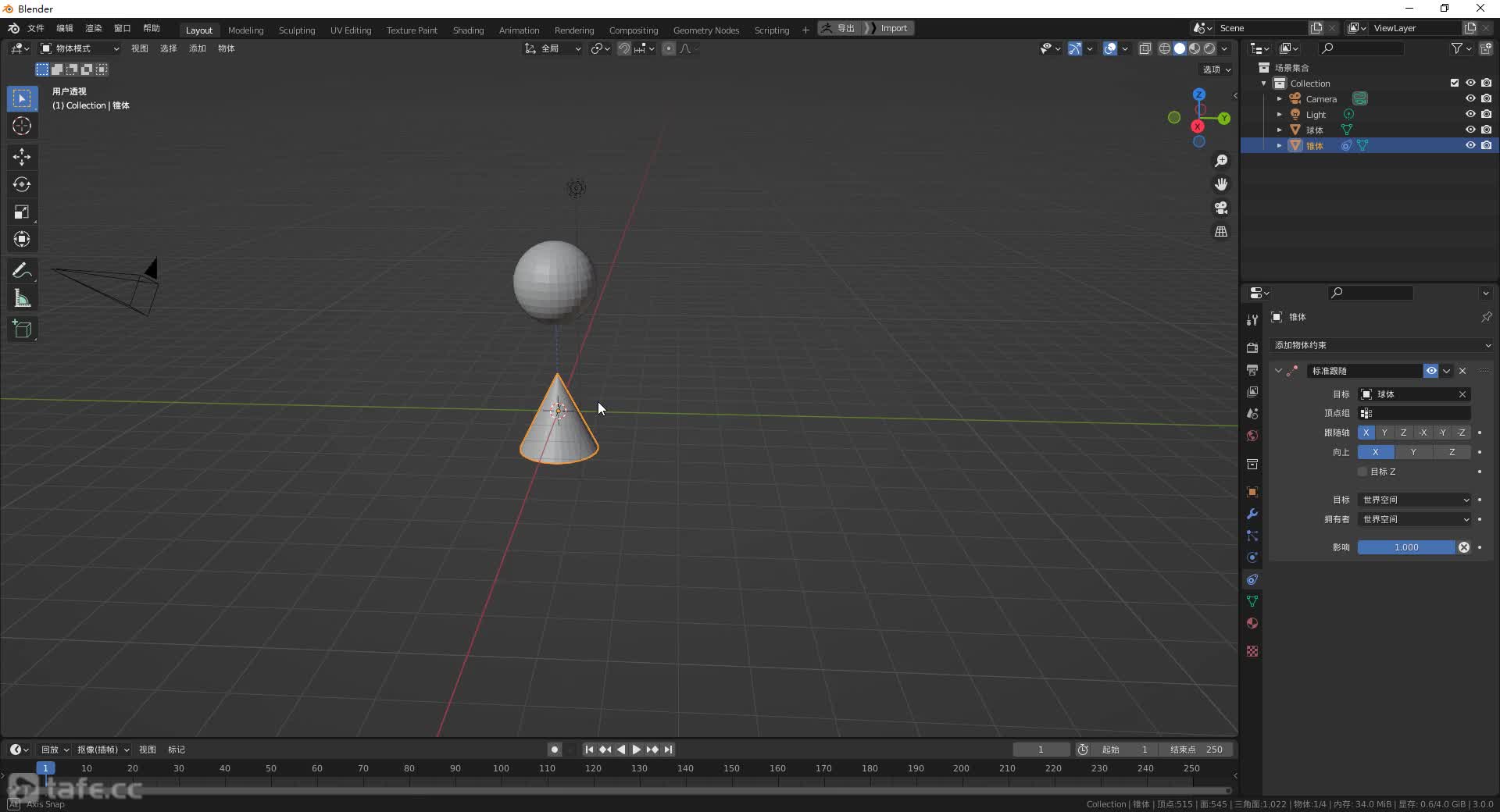Open the 编辑 menu

65,28
